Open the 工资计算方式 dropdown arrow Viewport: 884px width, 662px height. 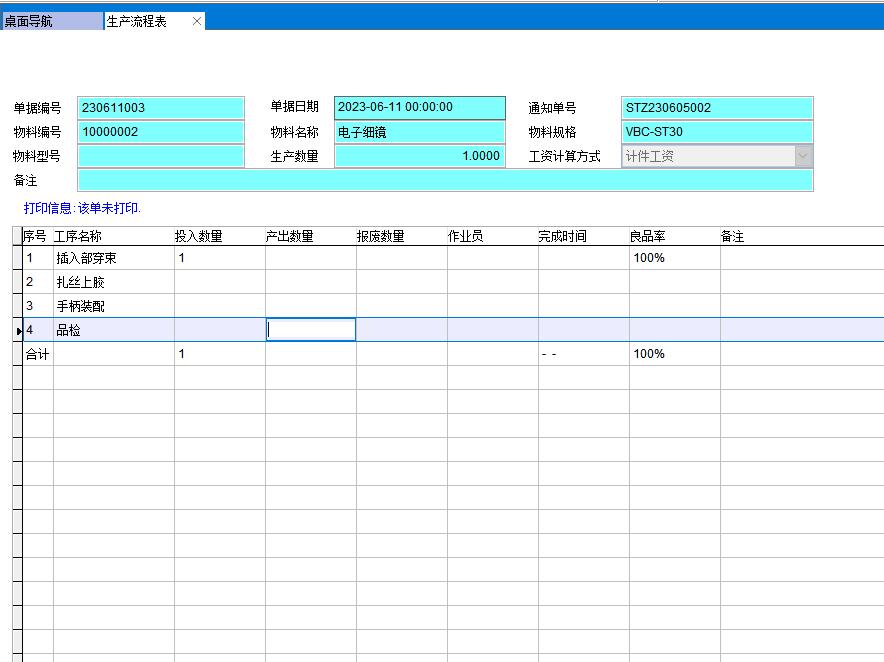click(803, 156)
